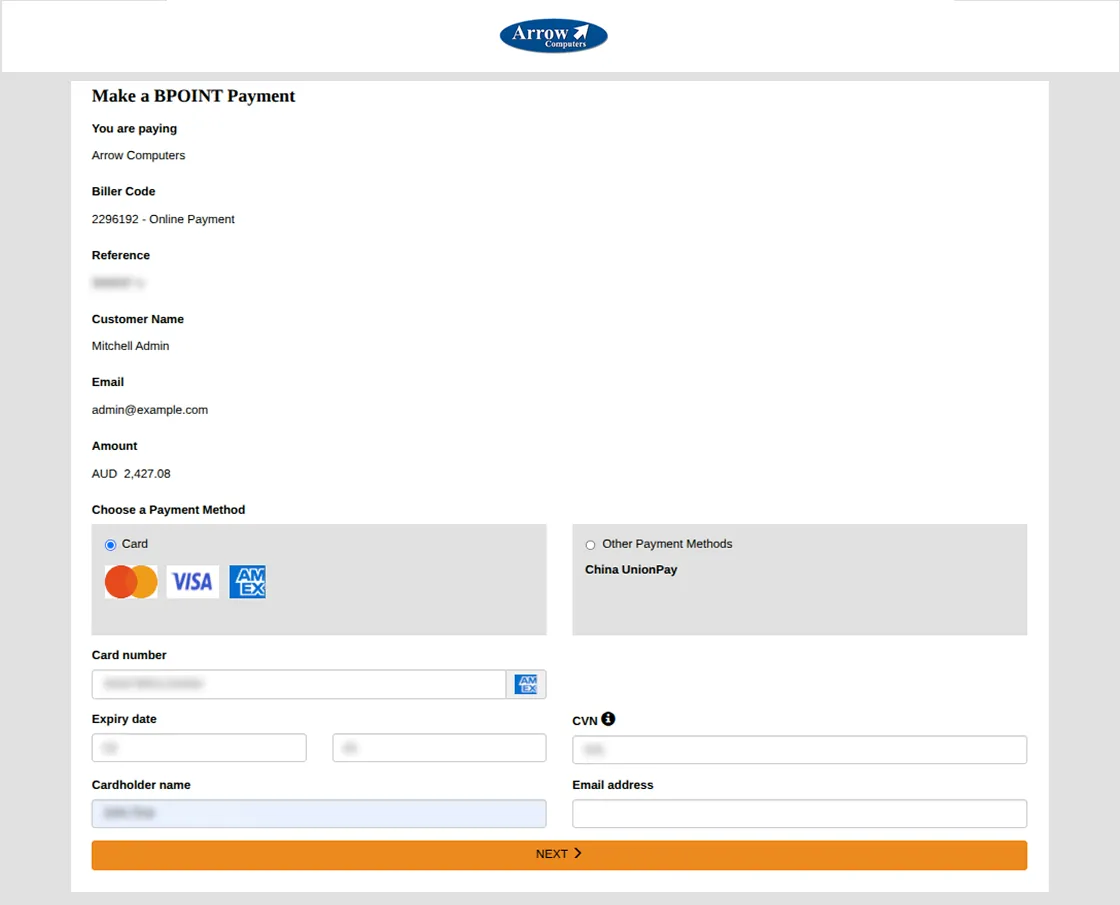Click the China UnionPay label
The height and width of the screenshot is (905, 1120).
point(631,569)
